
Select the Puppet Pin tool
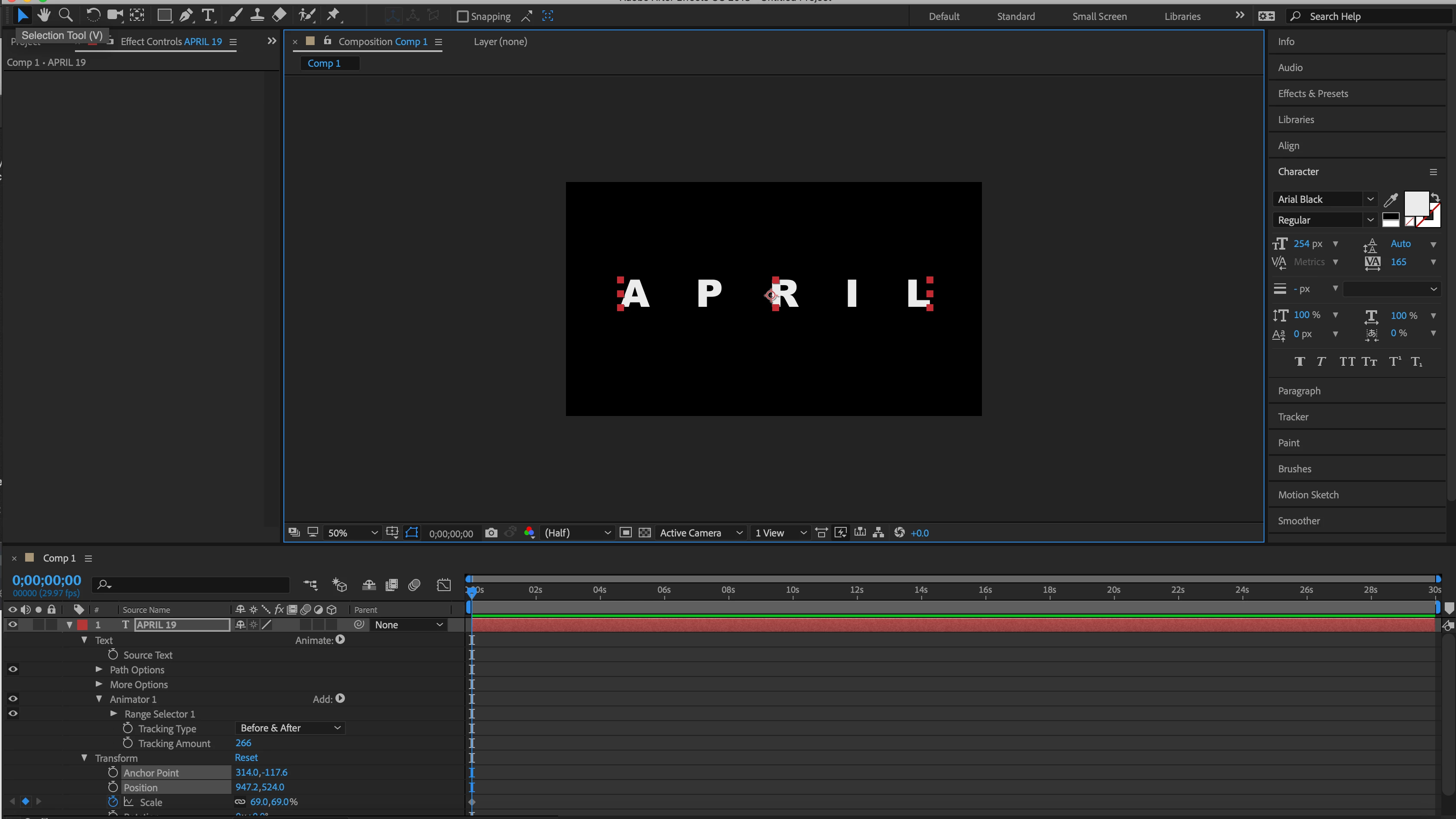334,15
